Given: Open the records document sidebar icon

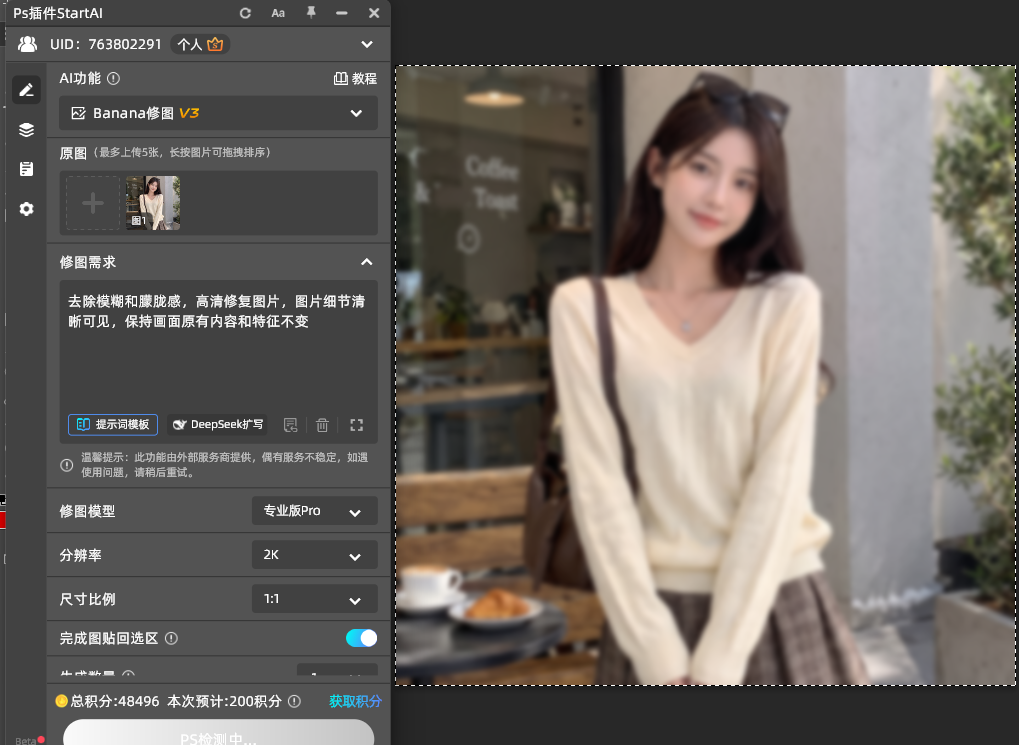Looking at the screenshot, I should point(26,169).
